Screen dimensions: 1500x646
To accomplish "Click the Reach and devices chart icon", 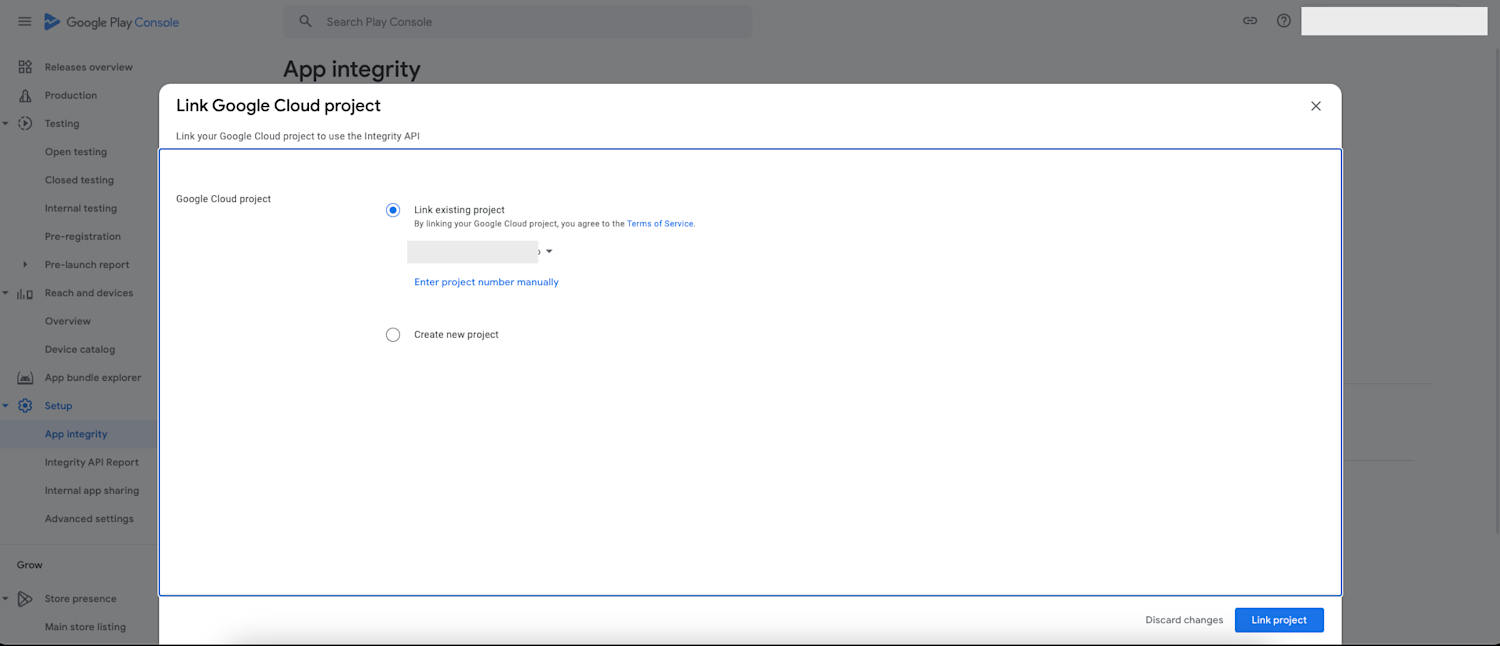I will (22, 292).
